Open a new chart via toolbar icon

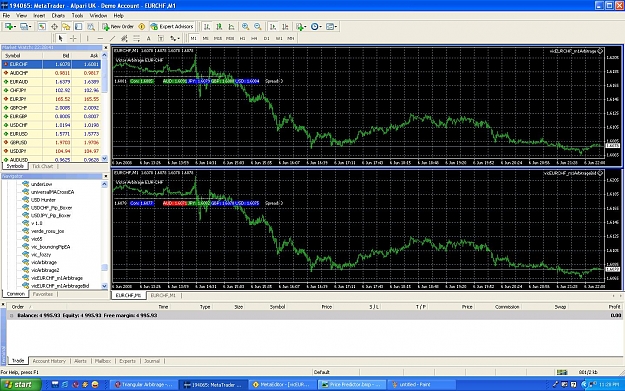tap(10, 26)
